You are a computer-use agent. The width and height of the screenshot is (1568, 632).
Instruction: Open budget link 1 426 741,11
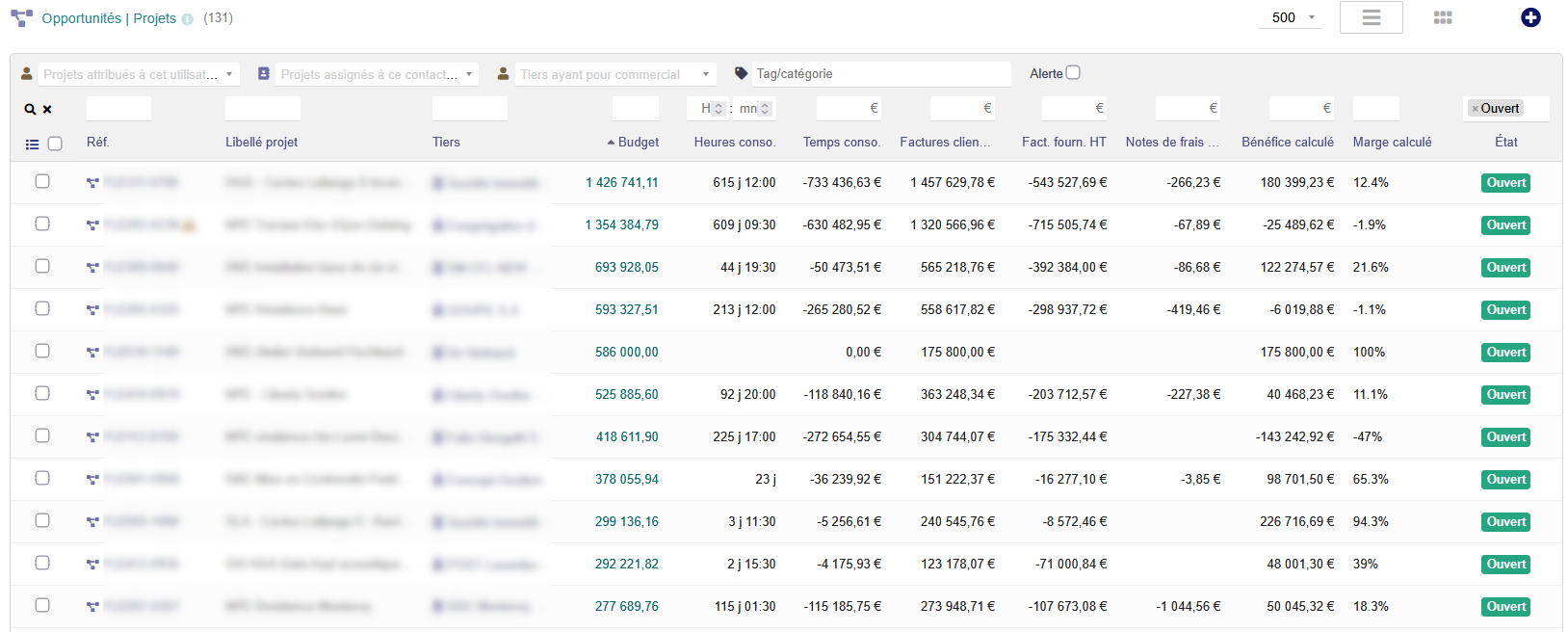coord(622,182)
